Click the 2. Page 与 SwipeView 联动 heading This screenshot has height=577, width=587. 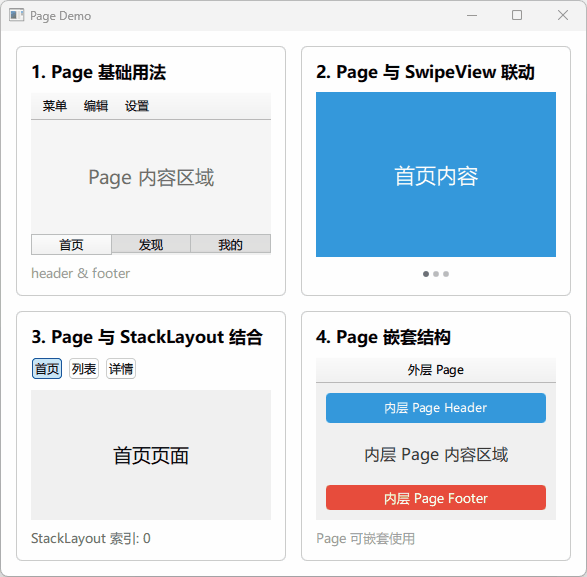click(425, 72)
